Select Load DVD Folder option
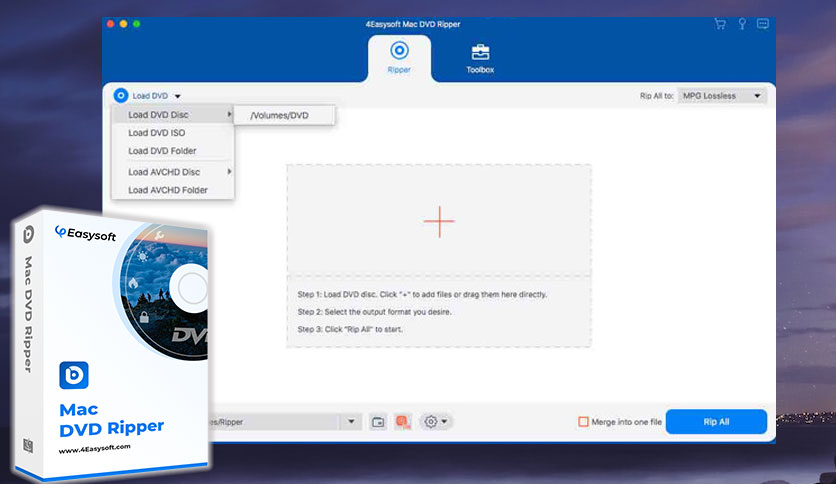Image resolution: width=836 pixels, height=484 pixels. coord(173,151)
